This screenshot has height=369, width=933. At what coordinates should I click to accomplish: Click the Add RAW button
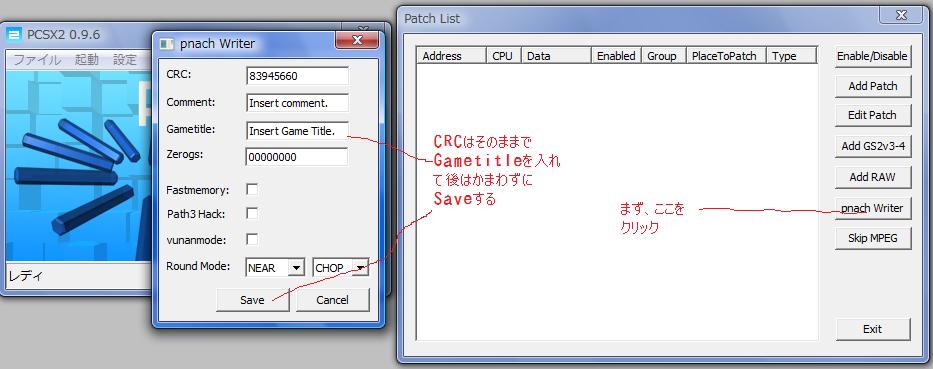tap(872, 177)
